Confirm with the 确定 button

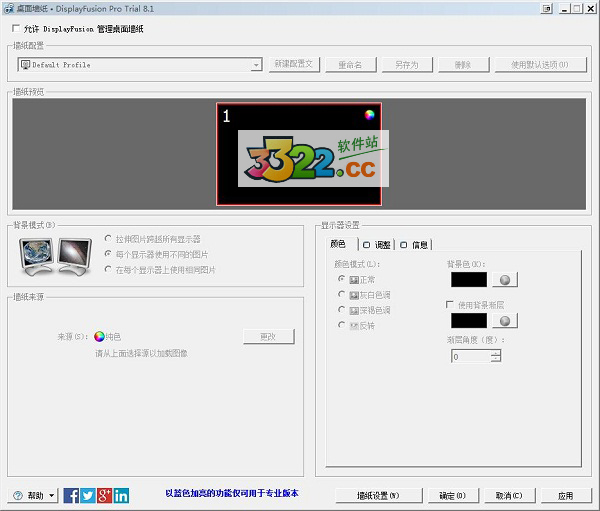pyautogui.click(x=453, y=496)
